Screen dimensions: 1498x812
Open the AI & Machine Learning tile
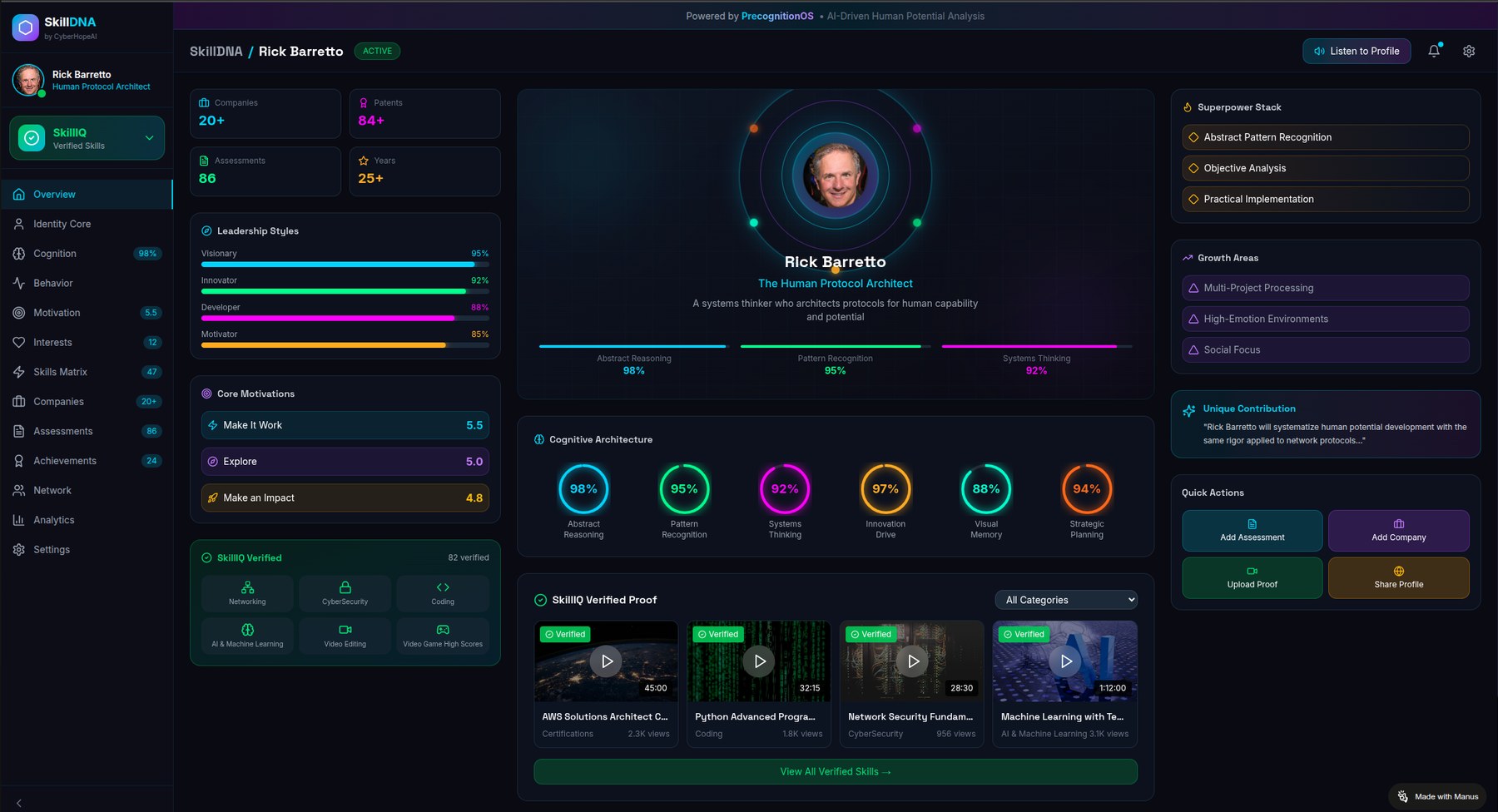(247, 635)
